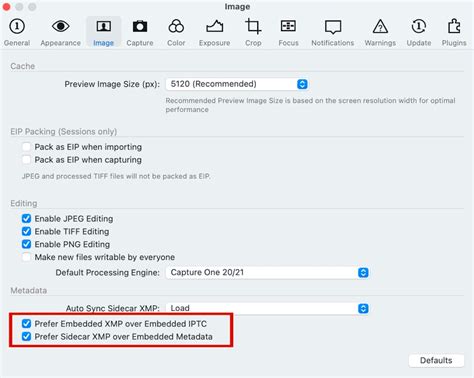This screenshot has height=378, width=474.
Task: Click the Default Processing Engine label
Action: click(108, 272)
